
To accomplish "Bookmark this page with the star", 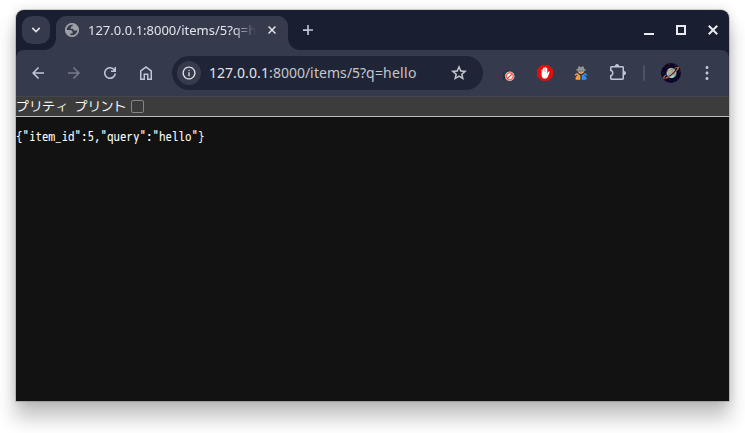I will tap(458, 73).
